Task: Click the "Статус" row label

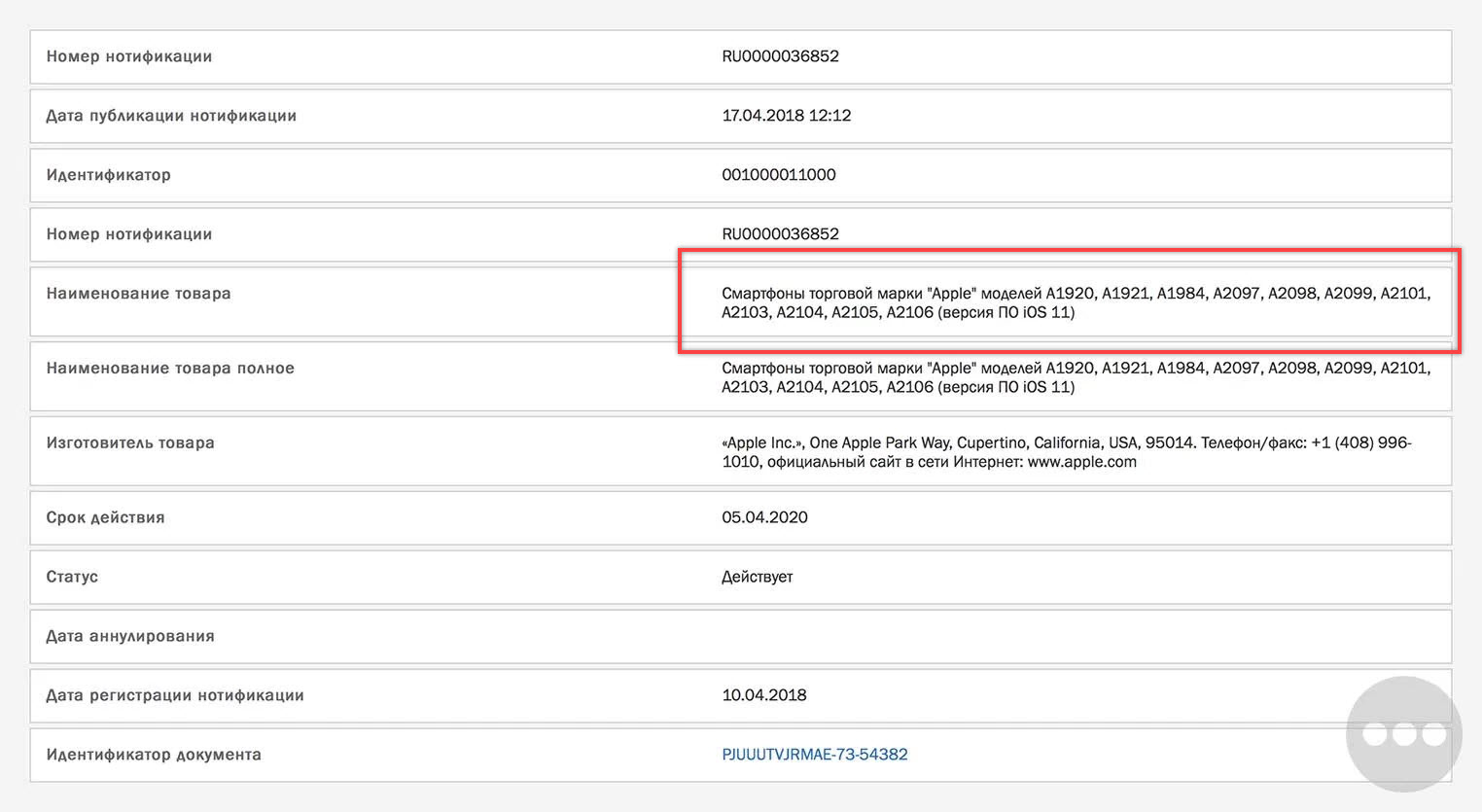Action: [x=71, y=577]
